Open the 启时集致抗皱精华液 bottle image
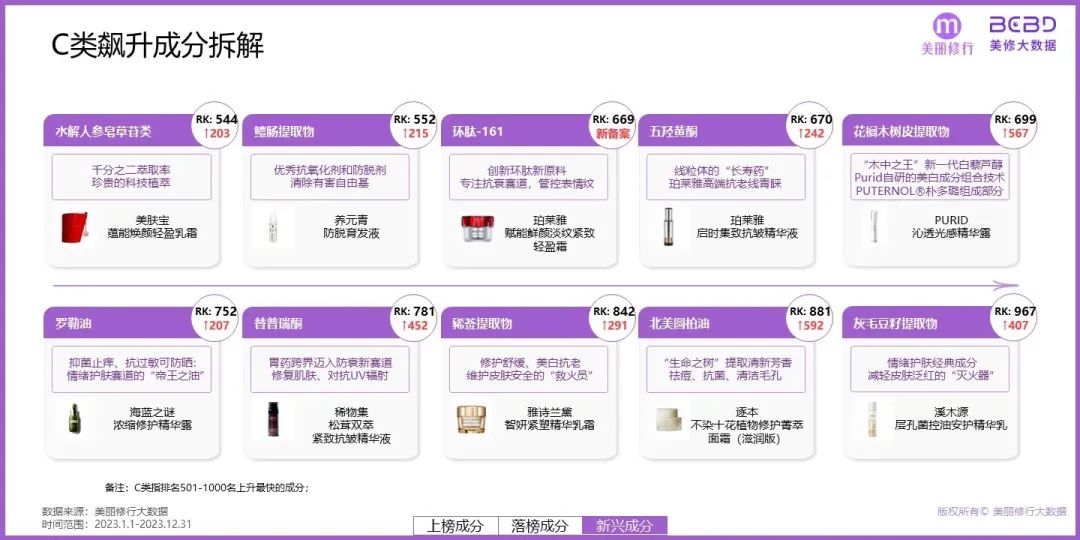Screen dimensions: 1080x540 [668, 227]
